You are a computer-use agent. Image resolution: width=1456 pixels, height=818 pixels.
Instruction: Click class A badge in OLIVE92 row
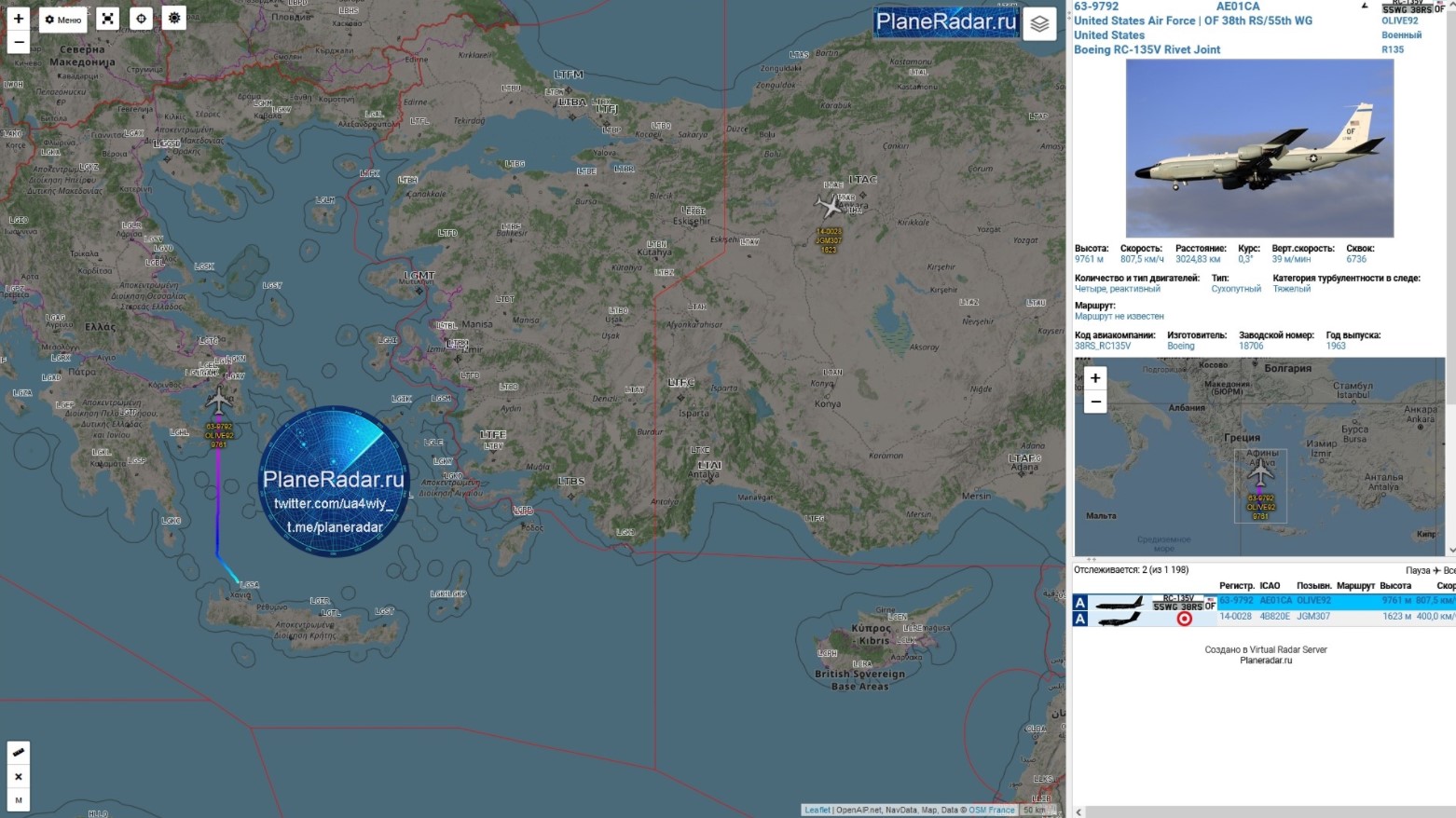[x=1080, y=603]
